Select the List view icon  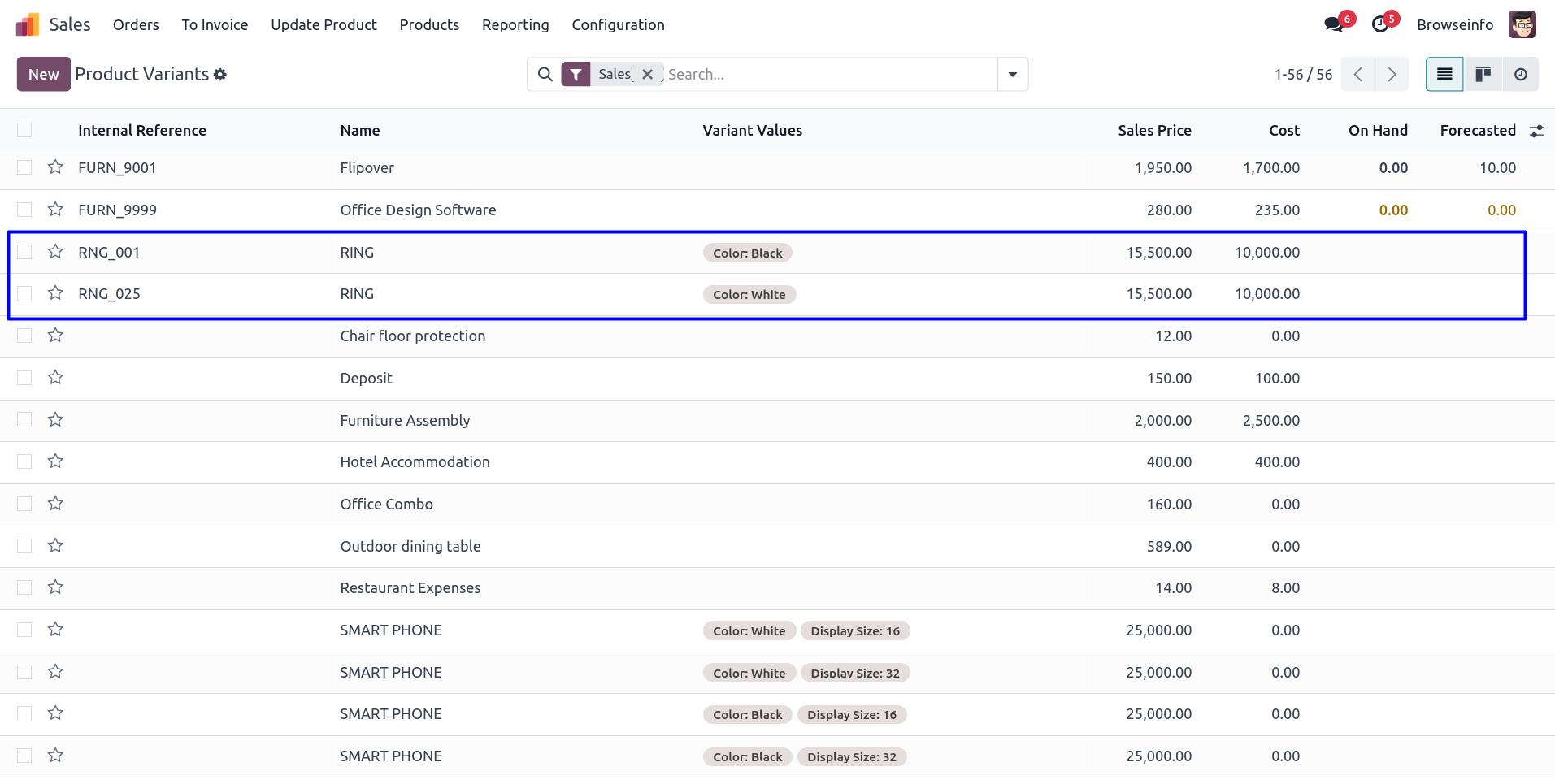point(1444,75)
